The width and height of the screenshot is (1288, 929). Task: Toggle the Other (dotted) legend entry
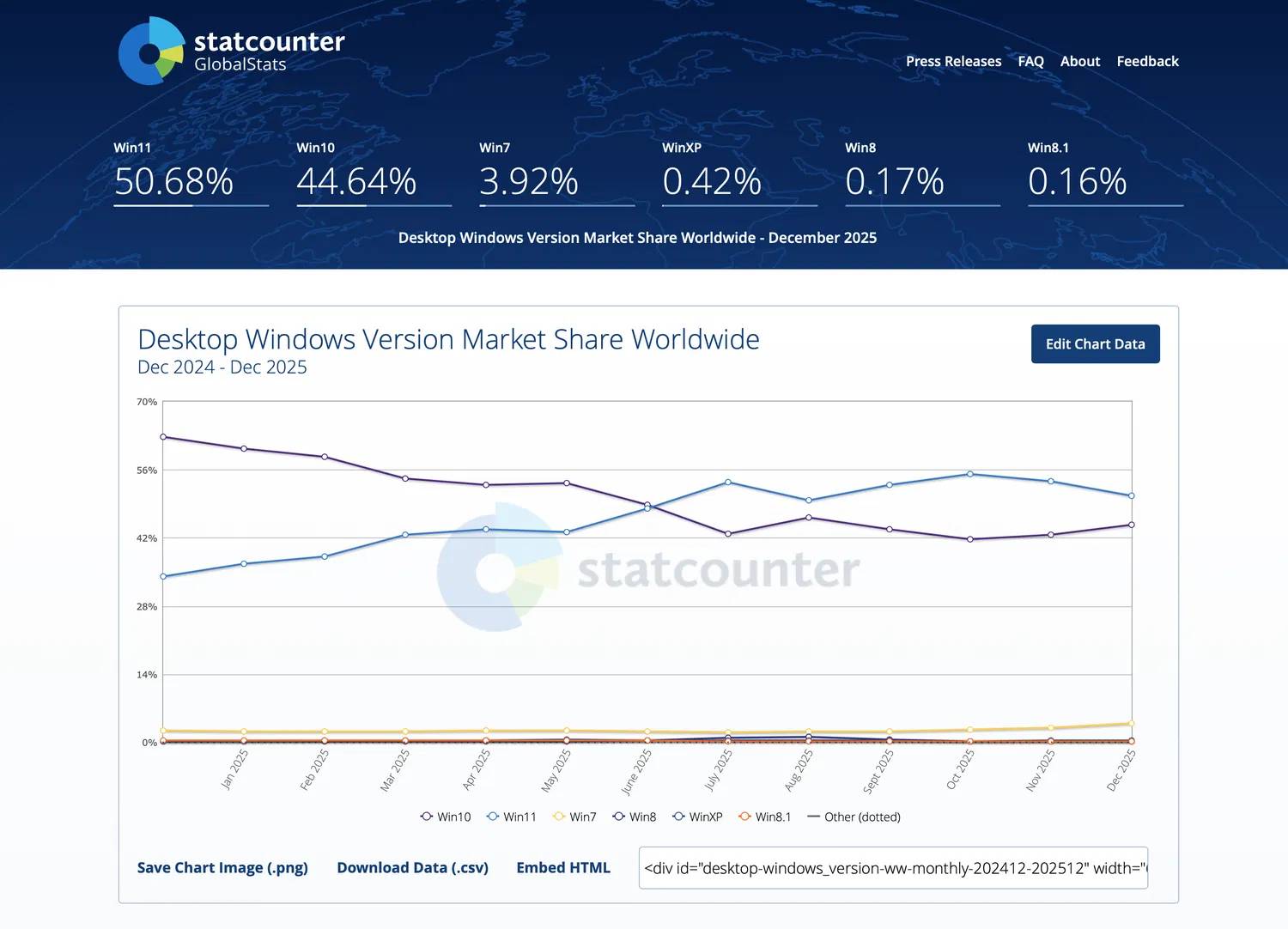pyautogui.click(x=854, y=817)
